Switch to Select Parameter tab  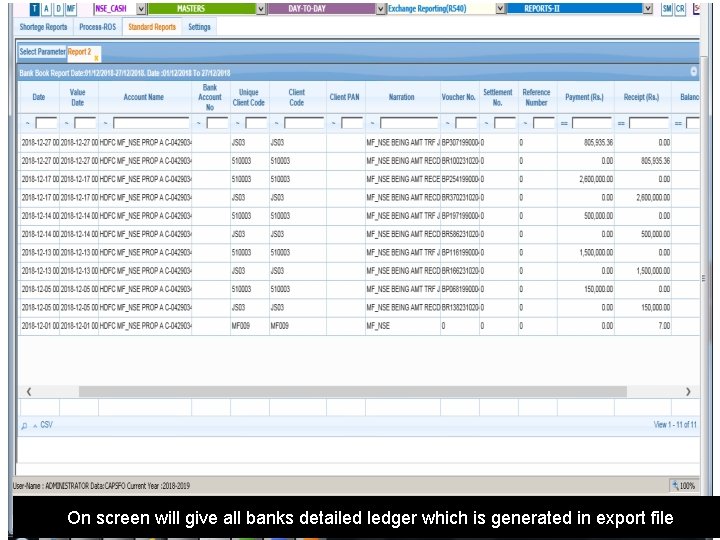click(42, 52)
